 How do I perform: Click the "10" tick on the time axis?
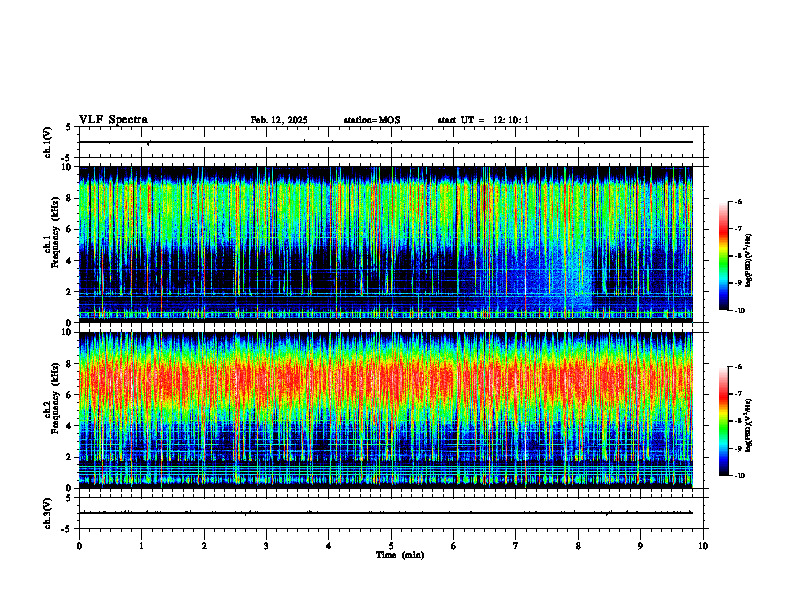[x=703, y=546]
